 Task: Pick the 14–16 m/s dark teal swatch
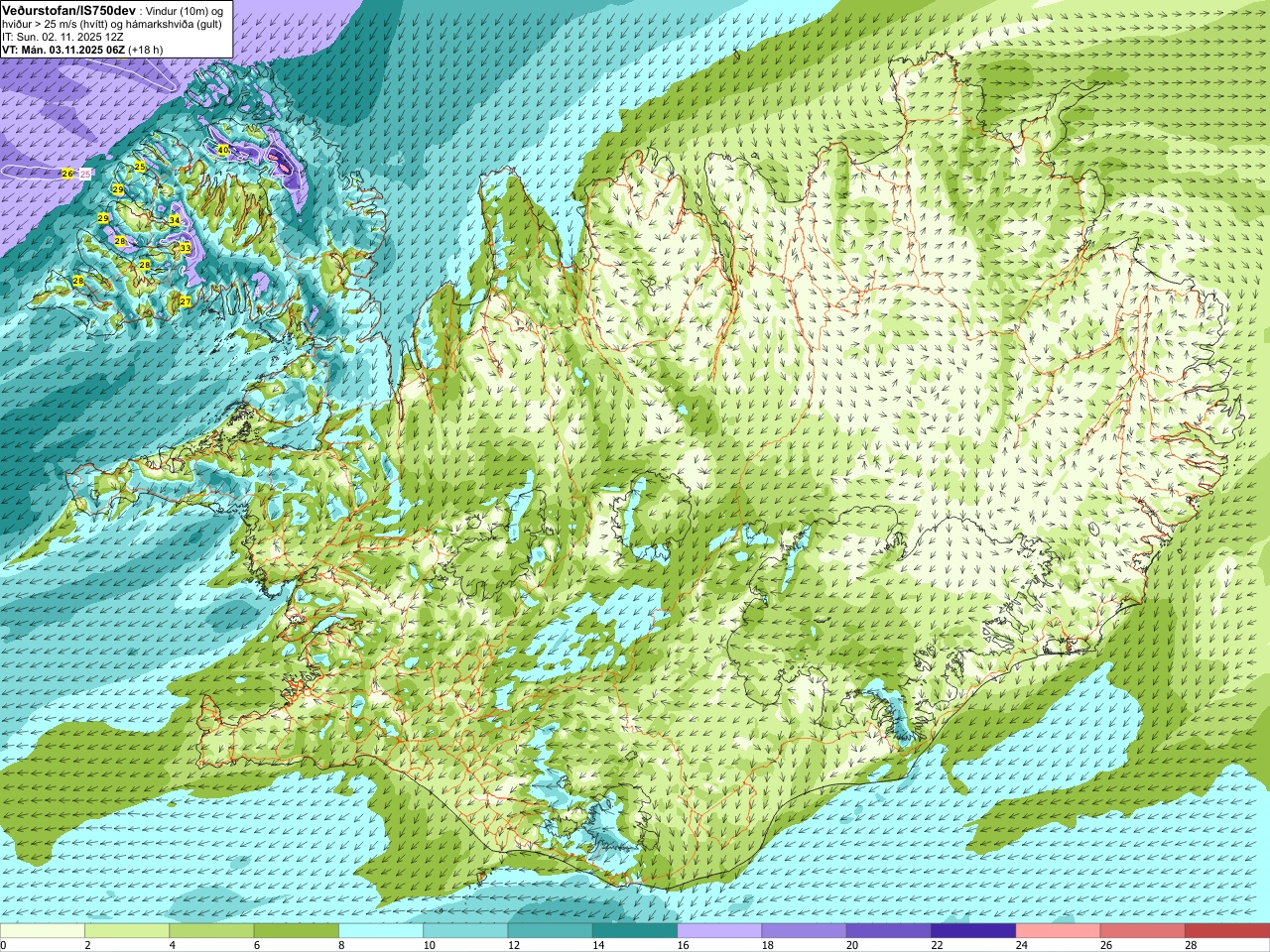pyautogui.click(x=635, y=931)
